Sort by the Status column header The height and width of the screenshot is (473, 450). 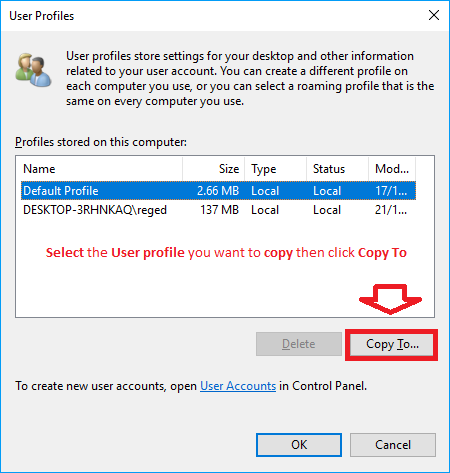[x=337, y=169]
